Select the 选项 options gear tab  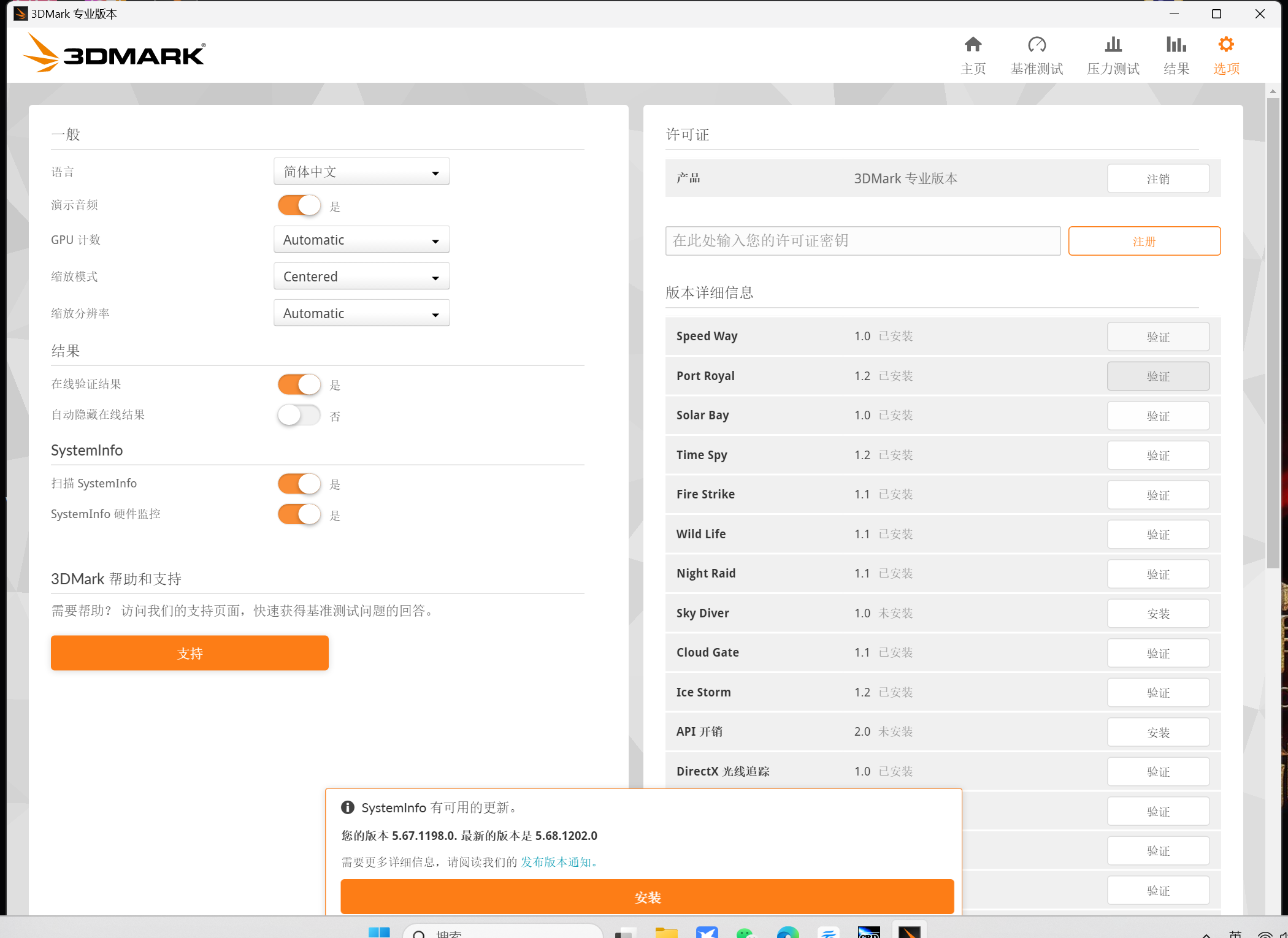pos(1226,55)
